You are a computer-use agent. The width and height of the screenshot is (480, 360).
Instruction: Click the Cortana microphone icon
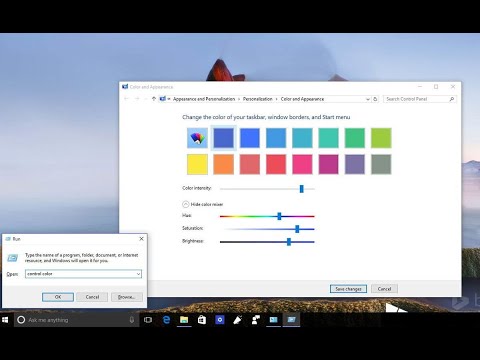pyautogui.click(x=132, y=320)
